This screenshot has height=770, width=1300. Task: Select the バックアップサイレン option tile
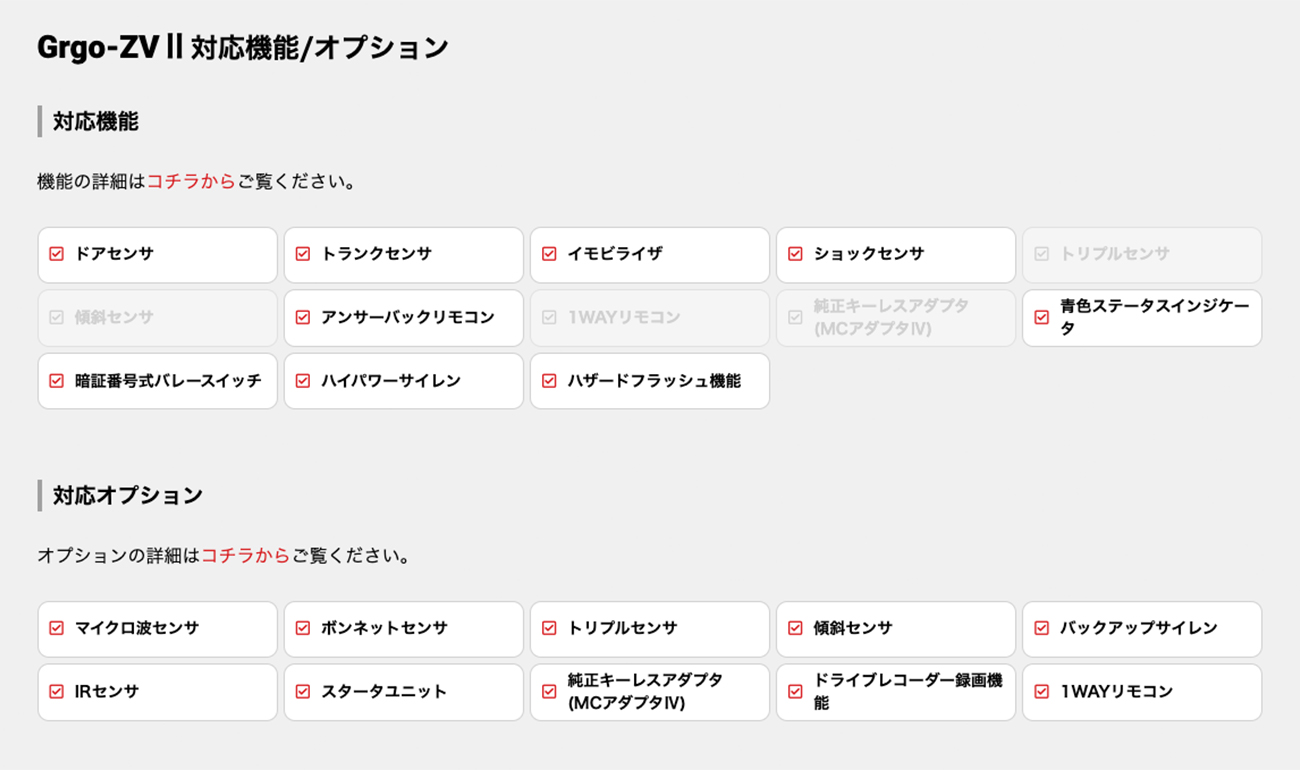1142,629
